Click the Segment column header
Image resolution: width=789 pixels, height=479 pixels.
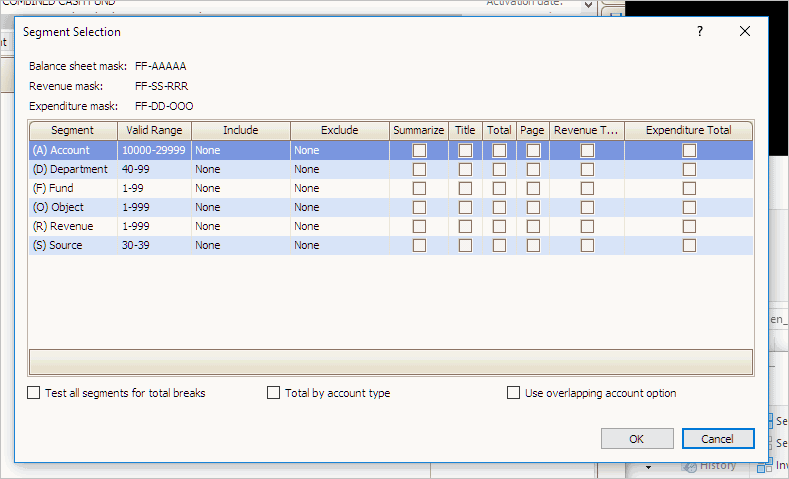[73, 130]
